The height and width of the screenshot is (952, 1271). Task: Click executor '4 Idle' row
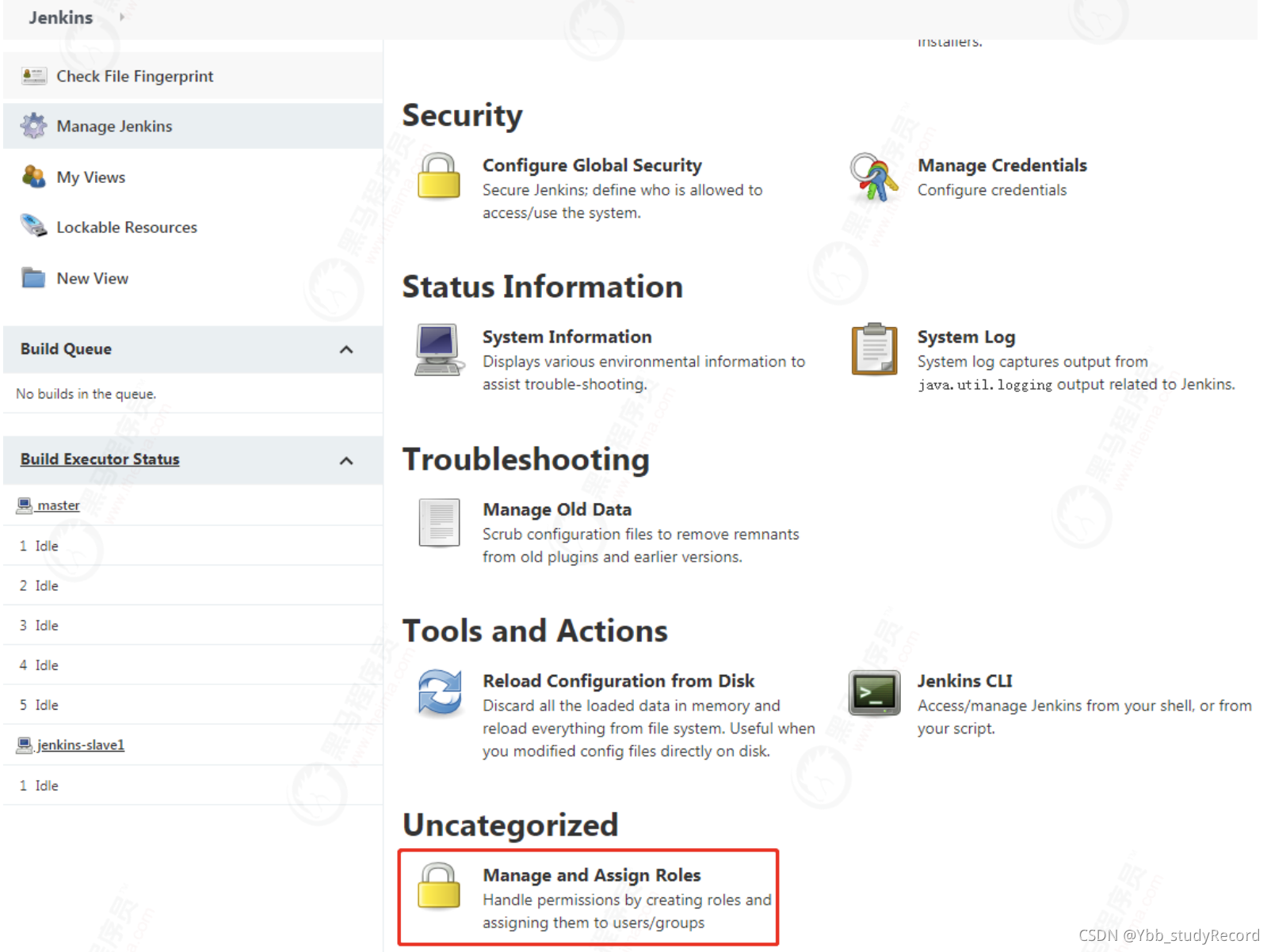click(x=193, y=664)
